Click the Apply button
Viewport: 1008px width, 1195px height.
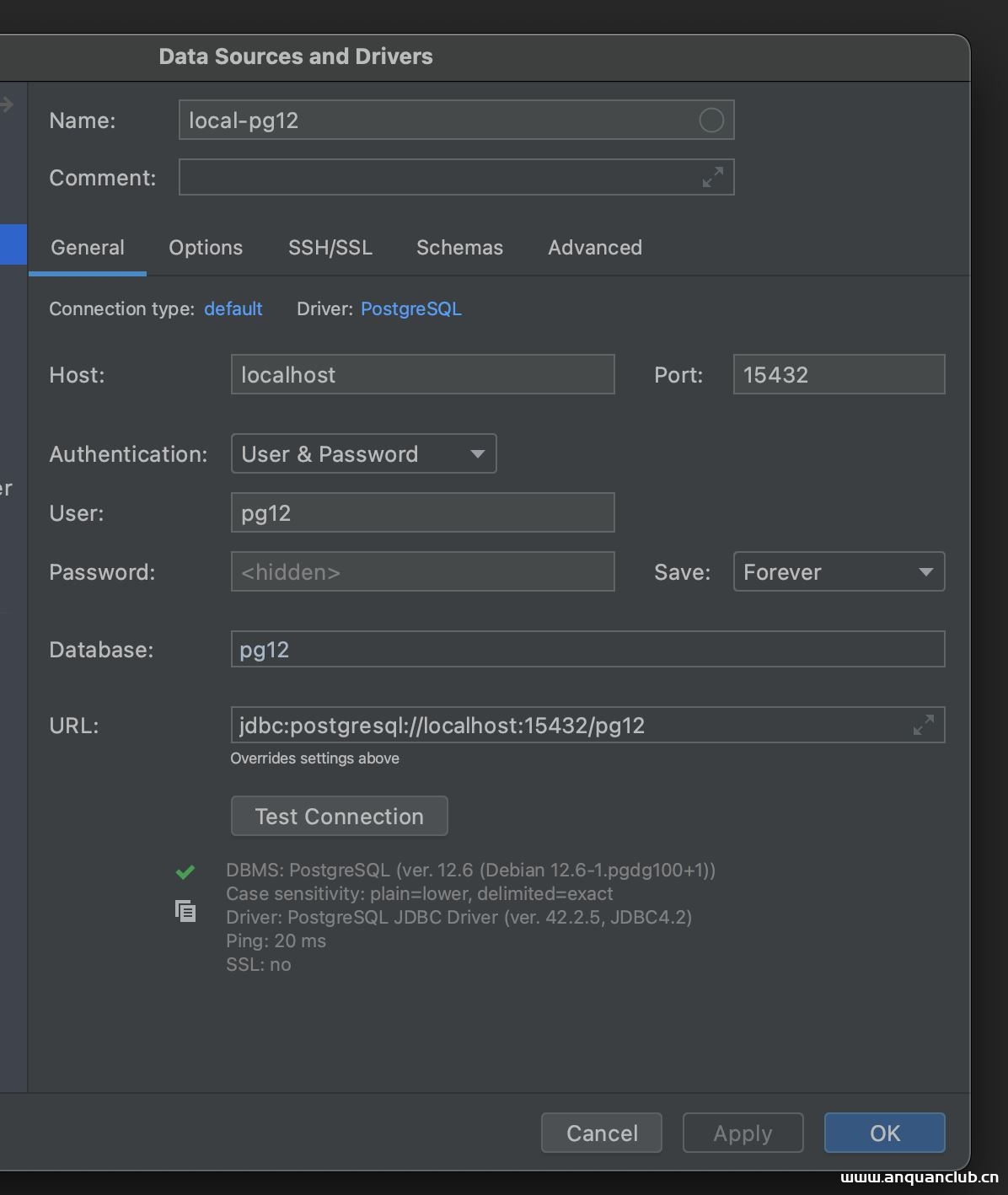743,1133
